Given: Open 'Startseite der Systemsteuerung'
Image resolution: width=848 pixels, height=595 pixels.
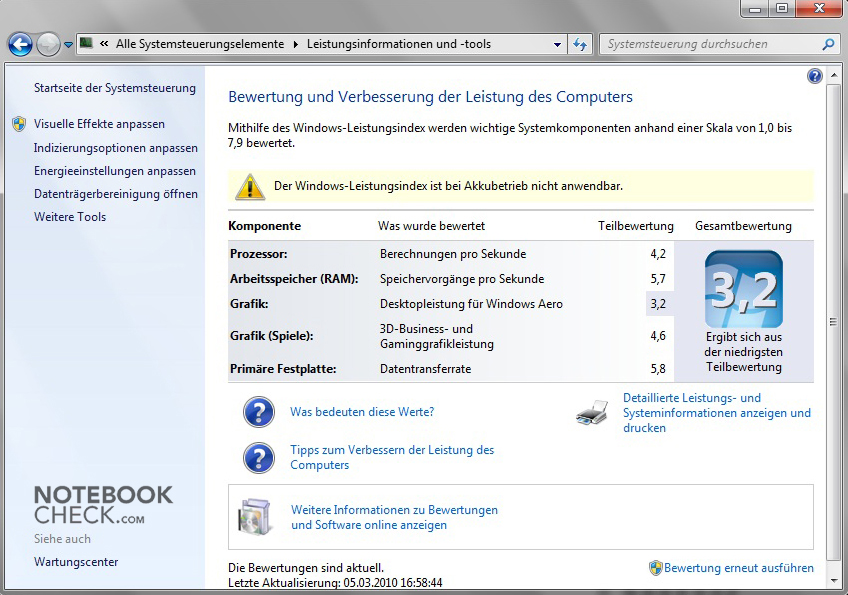Looking at the screenshot, I should coord(115,88).
